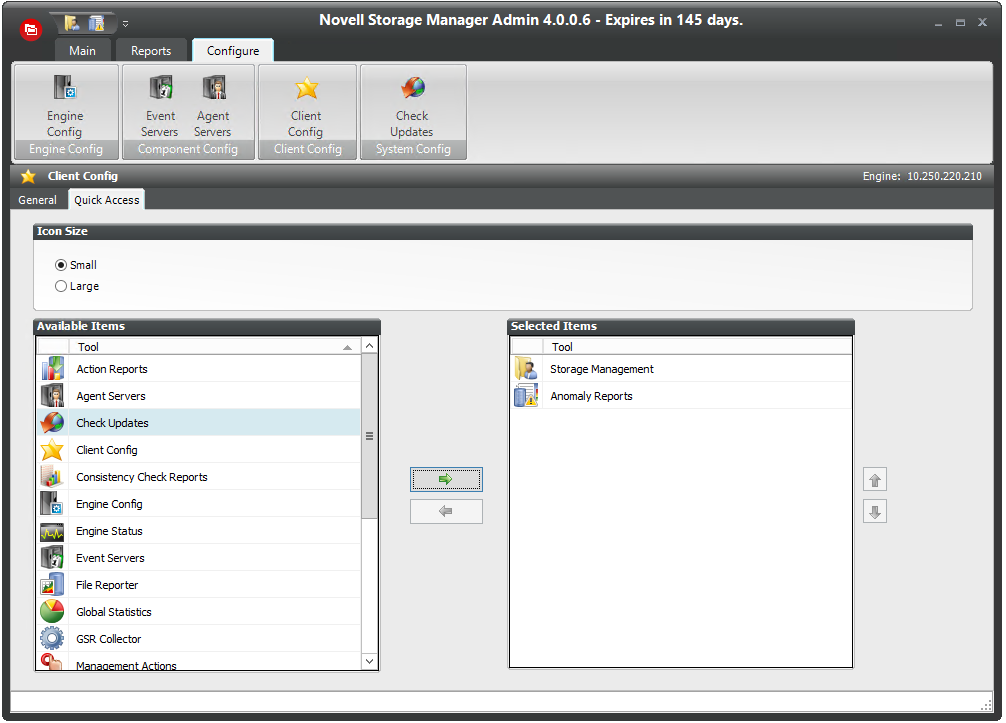
Task: Select Management Actions row
Action: click(x=199, y=663)
